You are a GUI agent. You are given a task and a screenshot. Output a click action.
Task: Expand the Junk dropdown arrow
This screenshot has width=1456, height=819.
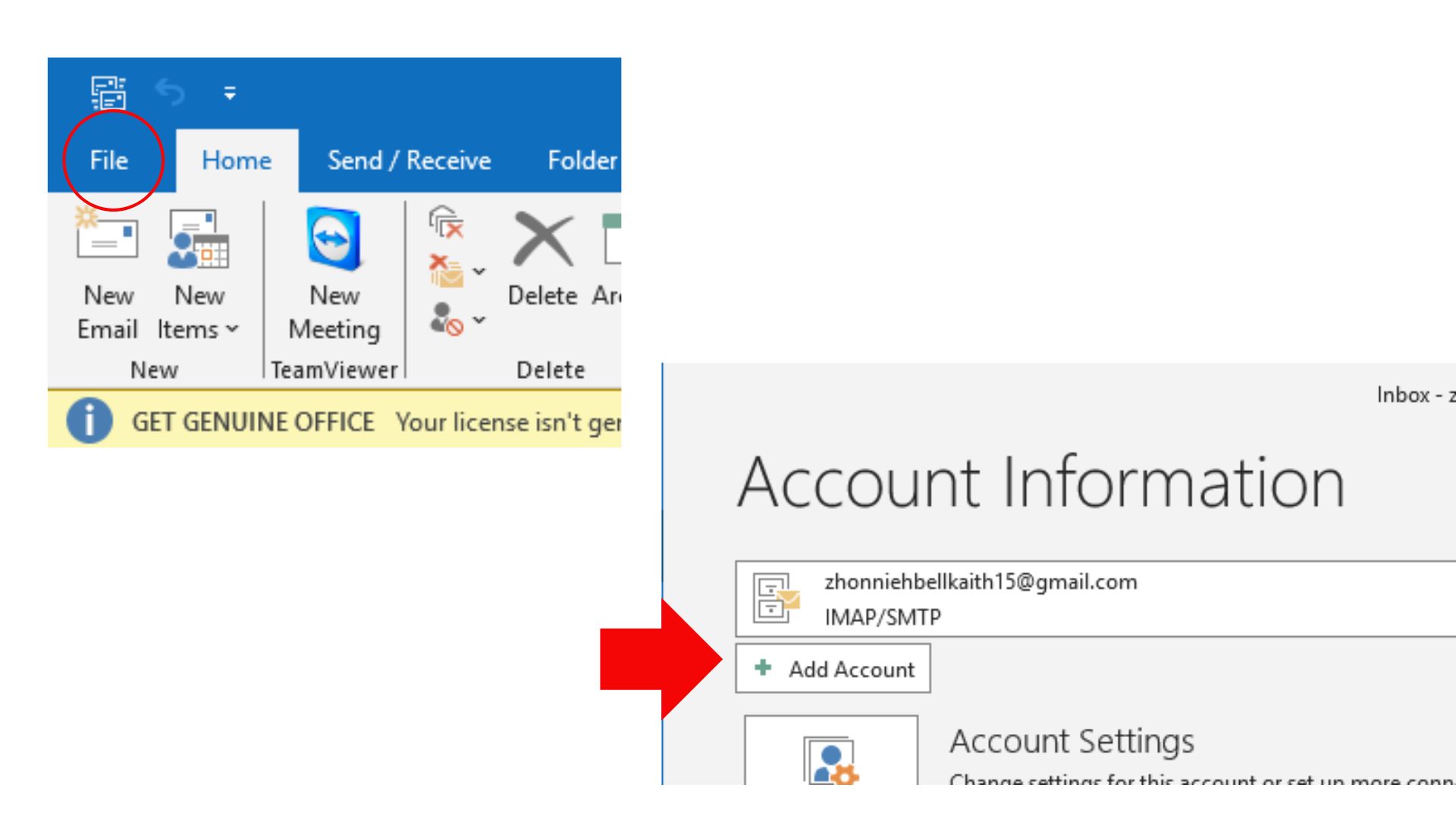[x=479, y=320]
